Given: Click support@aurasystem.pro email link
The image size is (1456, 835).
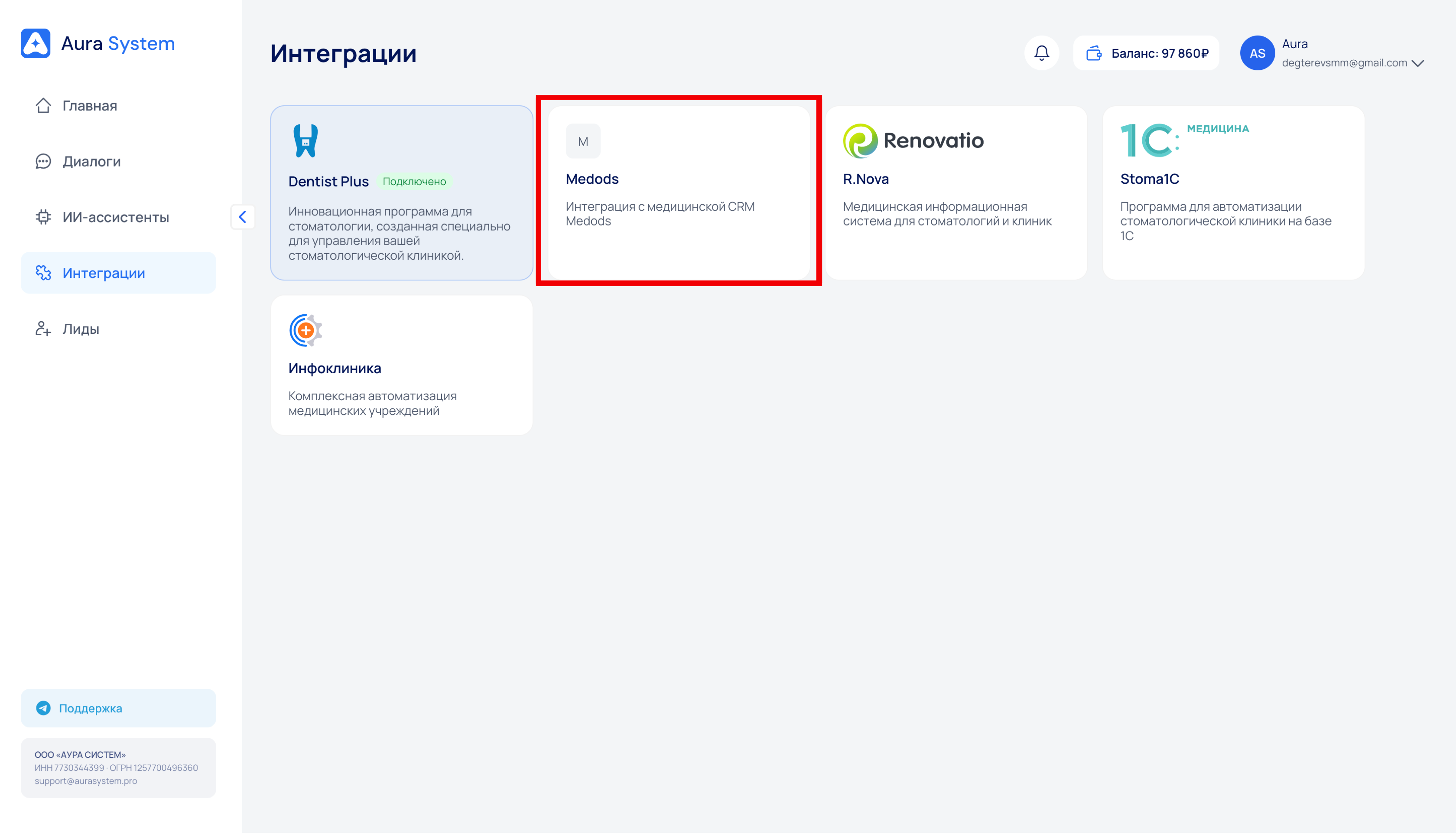Looking at the screenshot, I should (85, 780).
